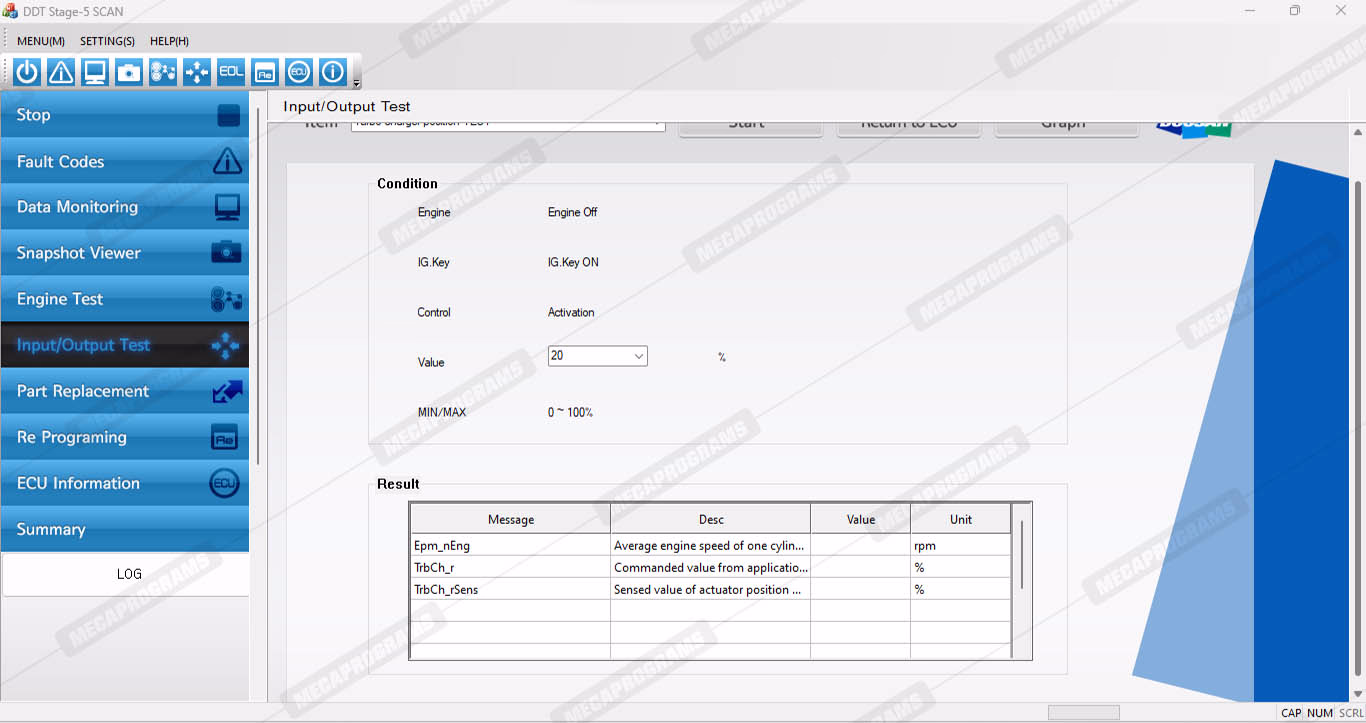
Task: Open fault codes via toolbar warning triangle
Action: 61,72
